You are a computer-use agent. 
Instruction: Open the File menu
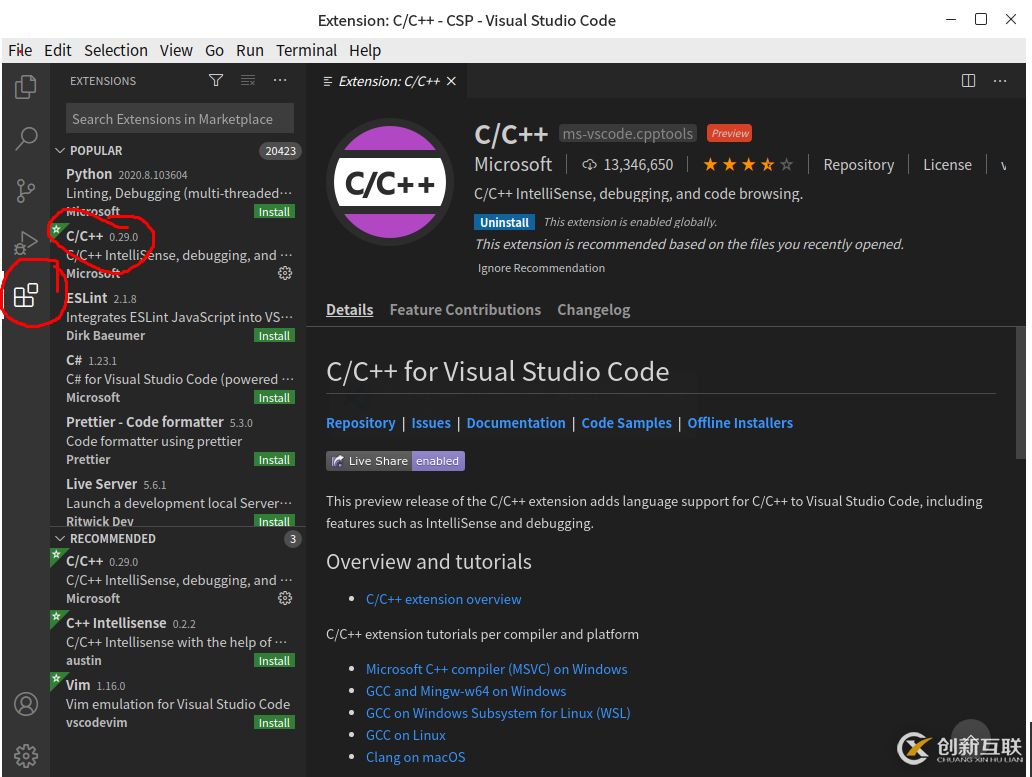[20, 51]
